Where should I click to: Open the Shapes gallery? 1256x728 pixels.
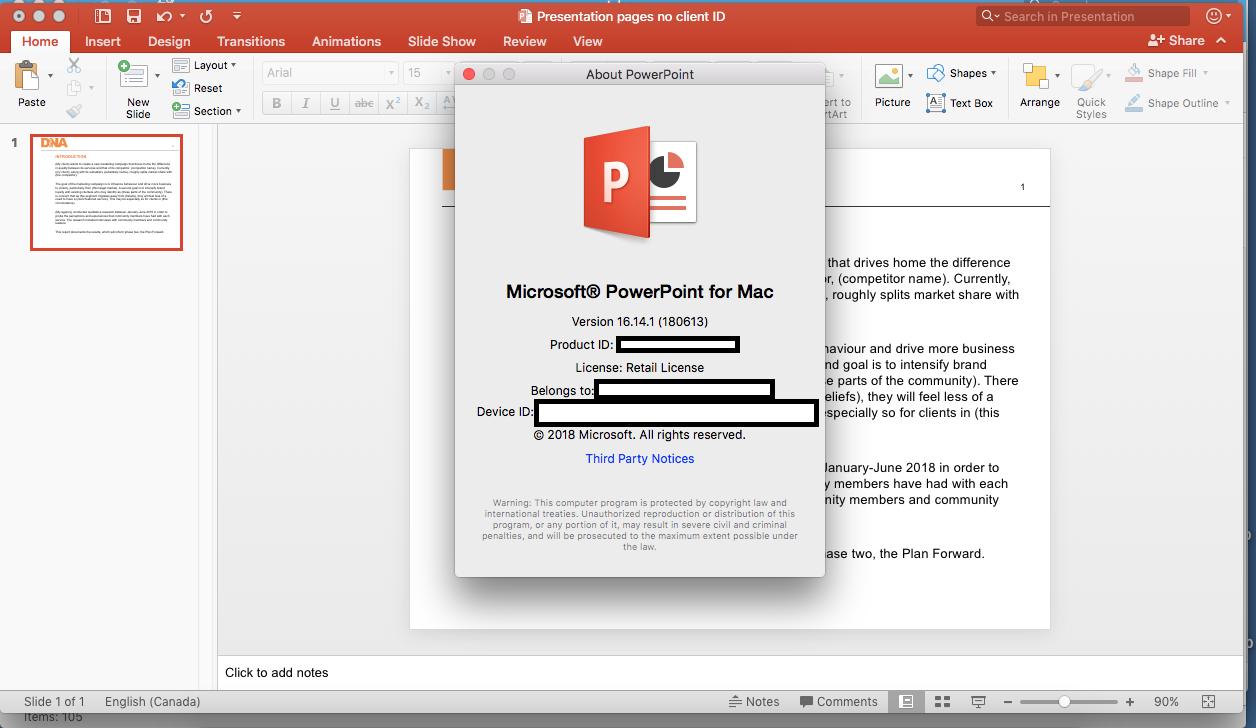pos(961,73)
